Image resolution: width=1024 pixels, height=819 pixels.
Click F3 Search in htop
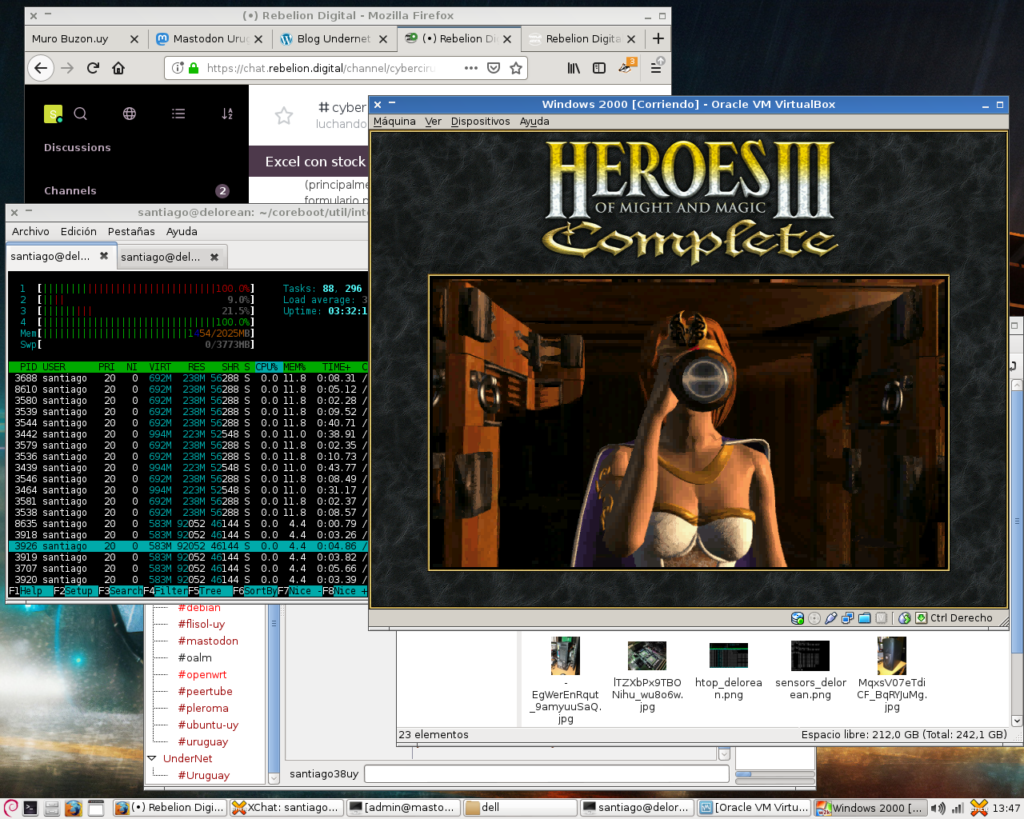[x=120, y=591]
